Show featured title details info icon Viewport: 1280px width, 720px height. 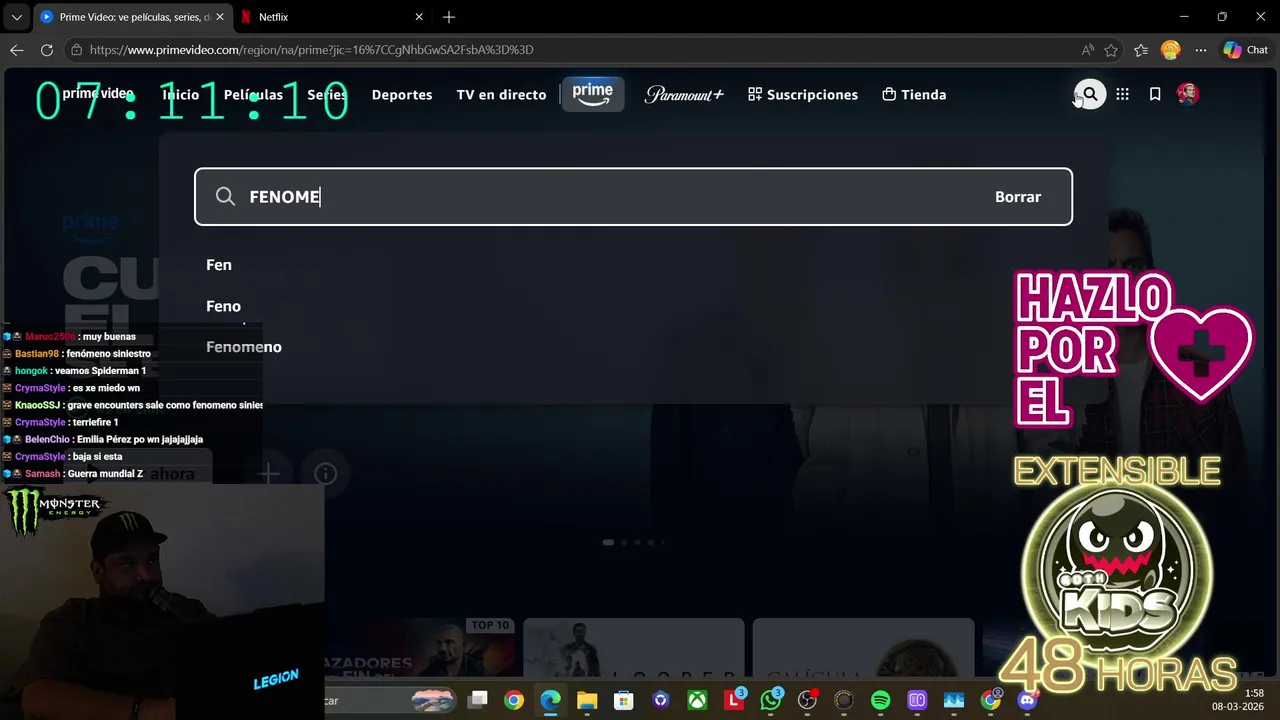point(325,473)
